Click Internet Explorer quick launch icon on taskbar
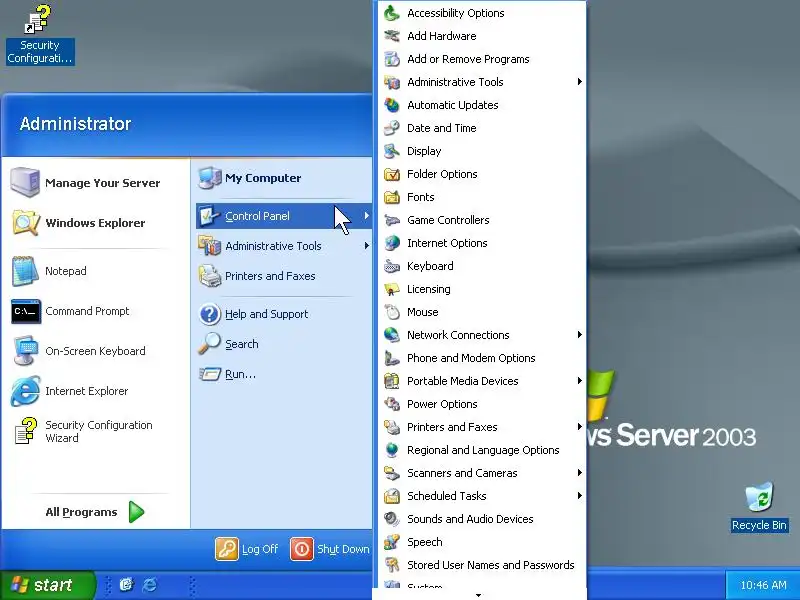800x600 pixels. [x=149, y=585]
